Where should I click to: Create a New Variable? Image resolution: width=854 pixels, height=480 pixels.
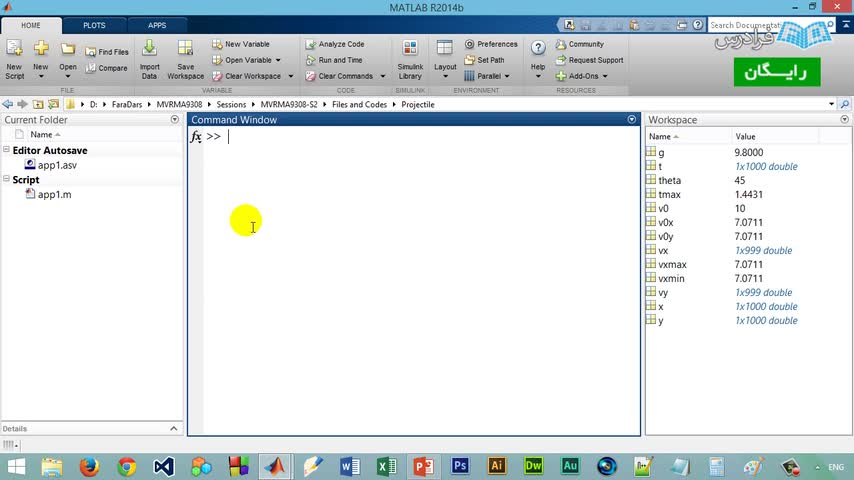pos(241,44)
